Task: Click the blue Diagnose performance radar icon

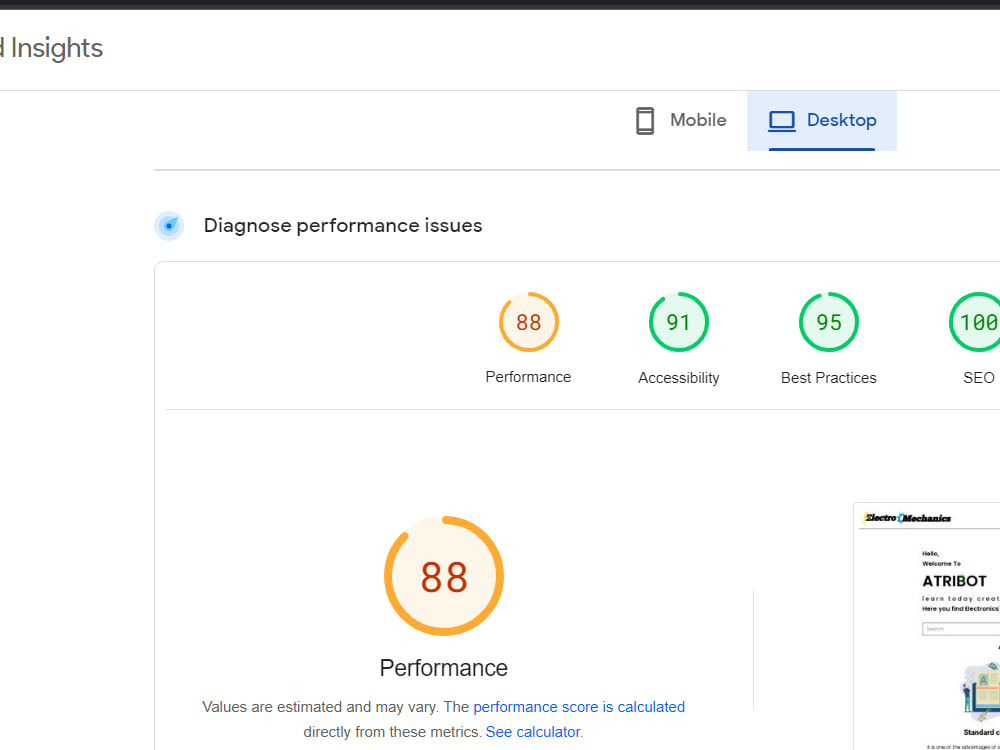Action: point(169,226)
